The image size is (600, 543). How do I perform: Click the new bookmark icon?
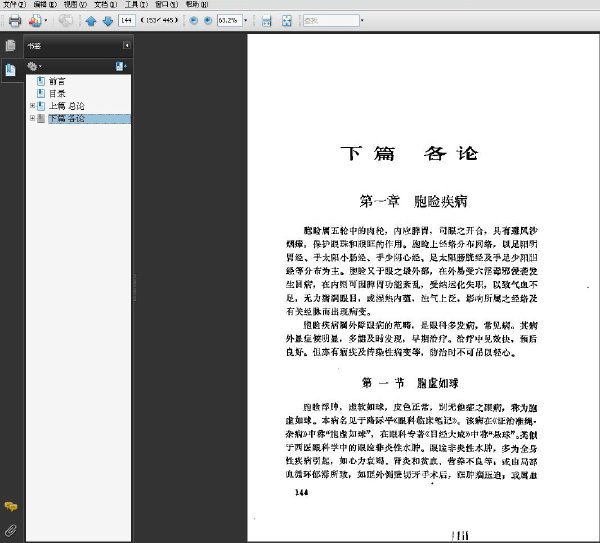pyautogui.click(x=121, y=66)
